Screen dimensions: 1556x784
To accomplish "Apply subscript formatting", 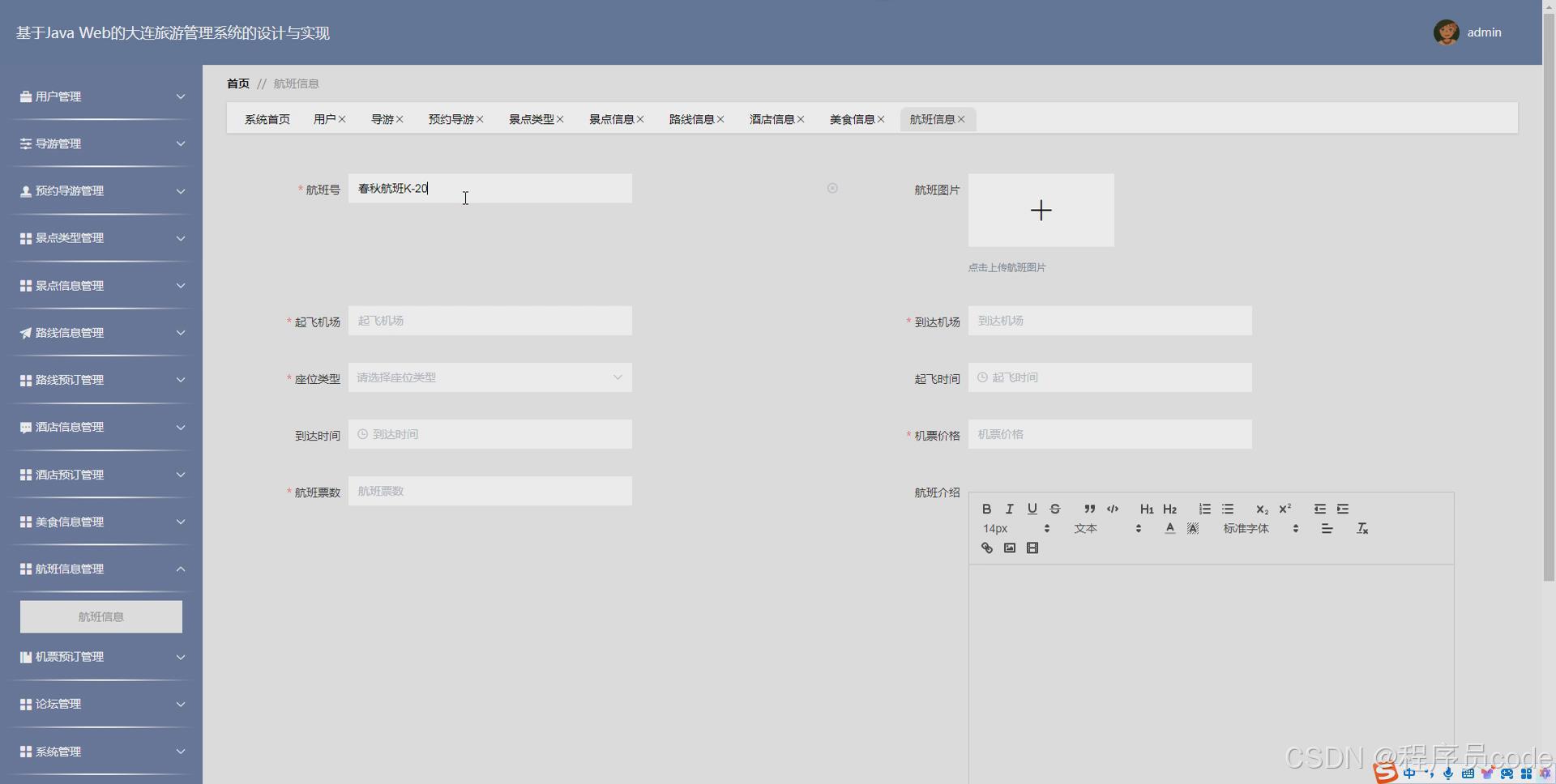I will pyautogui.click(x=1262, y=509).
